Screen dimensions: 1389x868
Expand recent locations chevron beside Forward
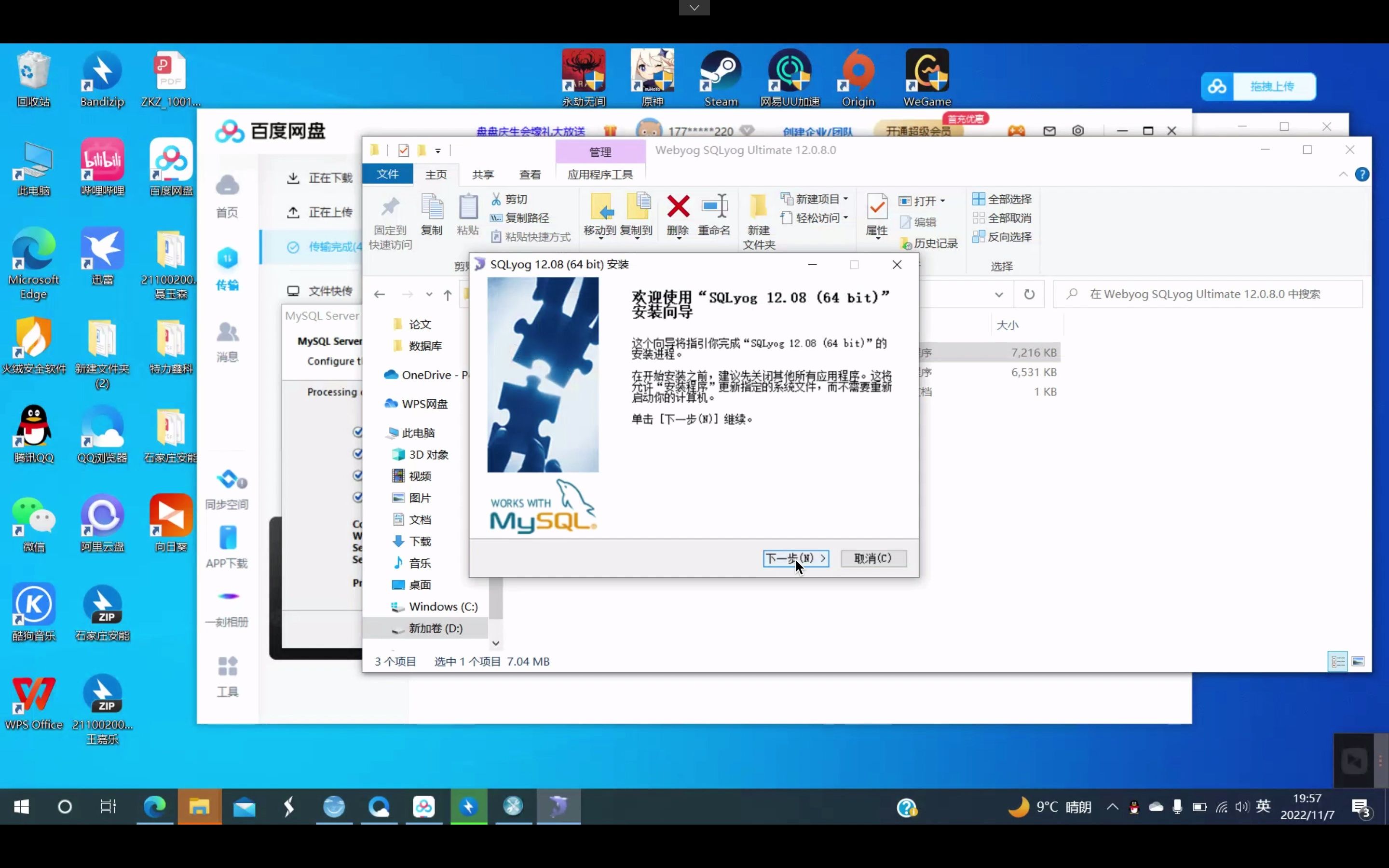[429, 295]
